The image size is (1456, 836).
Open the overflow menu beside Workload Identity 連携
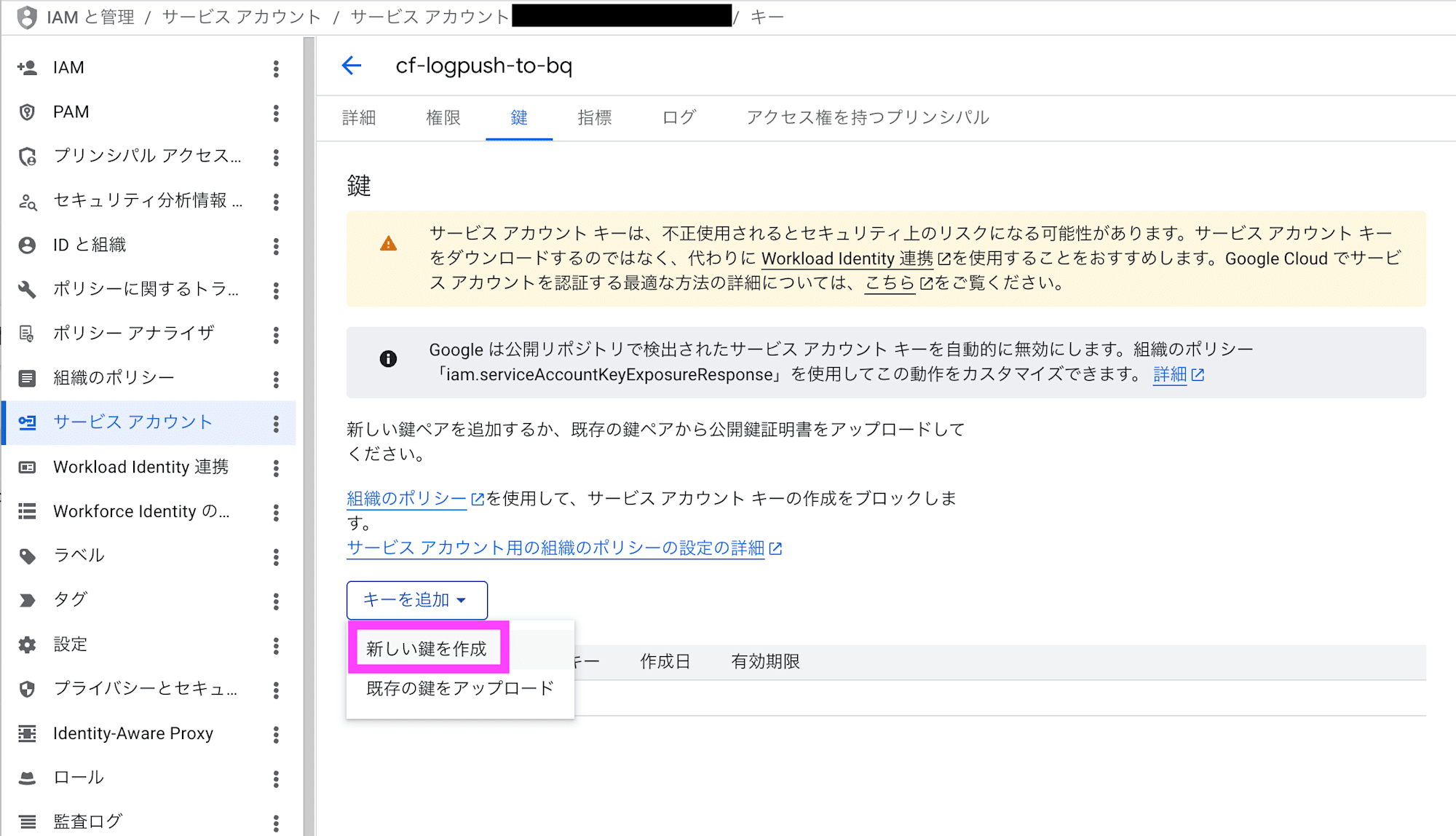tap(276, 468)
